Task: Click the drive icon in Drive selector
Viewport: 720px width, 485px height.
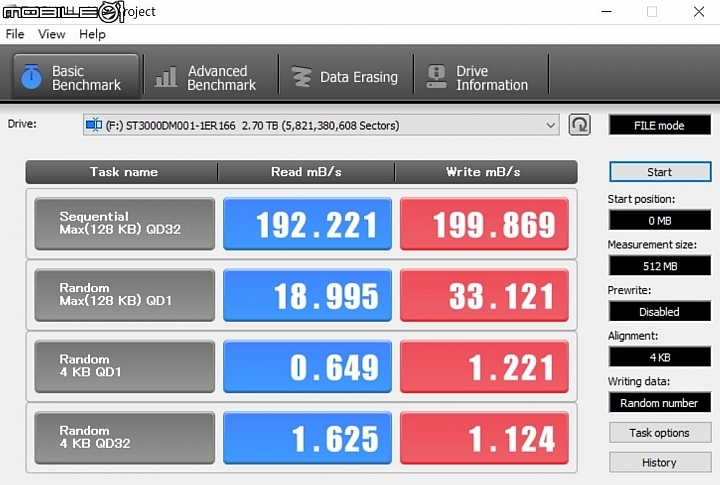Action: coord(94,125)
